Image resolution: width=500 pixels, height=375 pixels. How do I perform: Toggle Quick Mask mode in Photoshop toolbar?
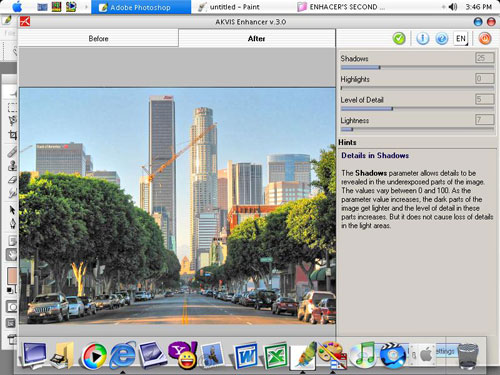click(12, 307)
